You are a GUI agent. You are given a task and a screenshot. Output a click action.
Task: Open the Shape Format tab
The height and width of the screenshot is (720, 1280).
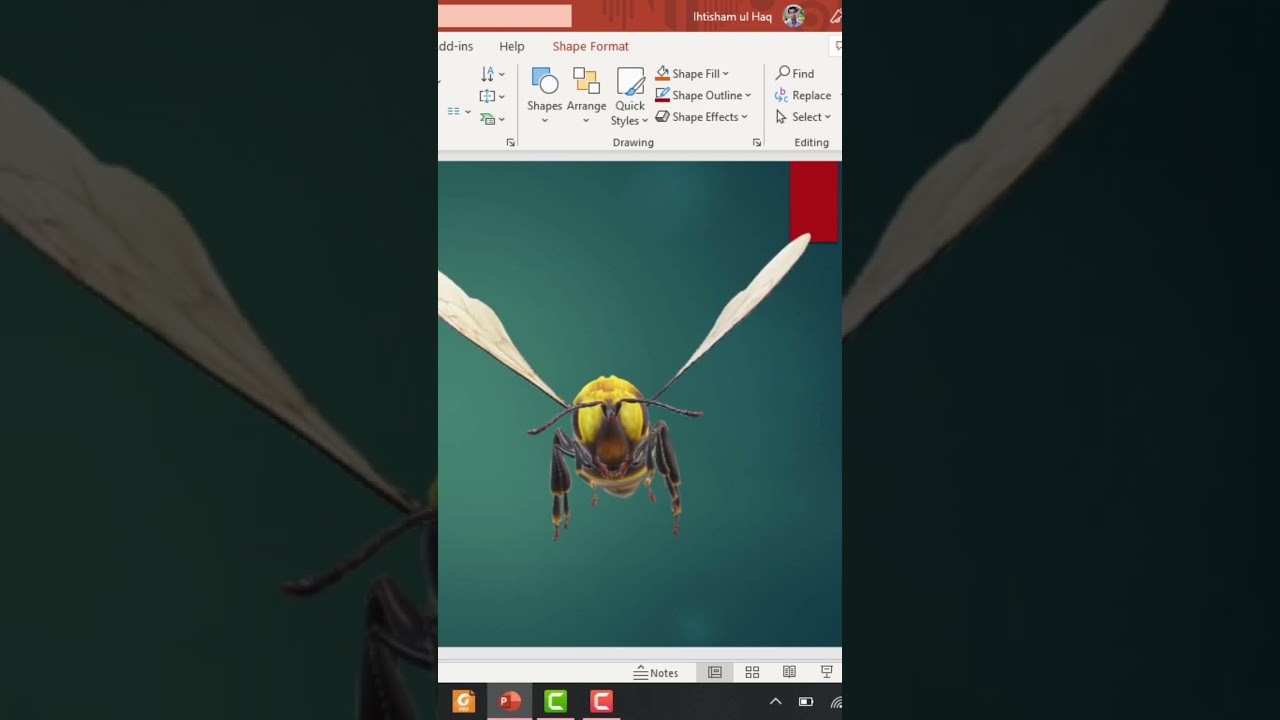coord(591,46)
